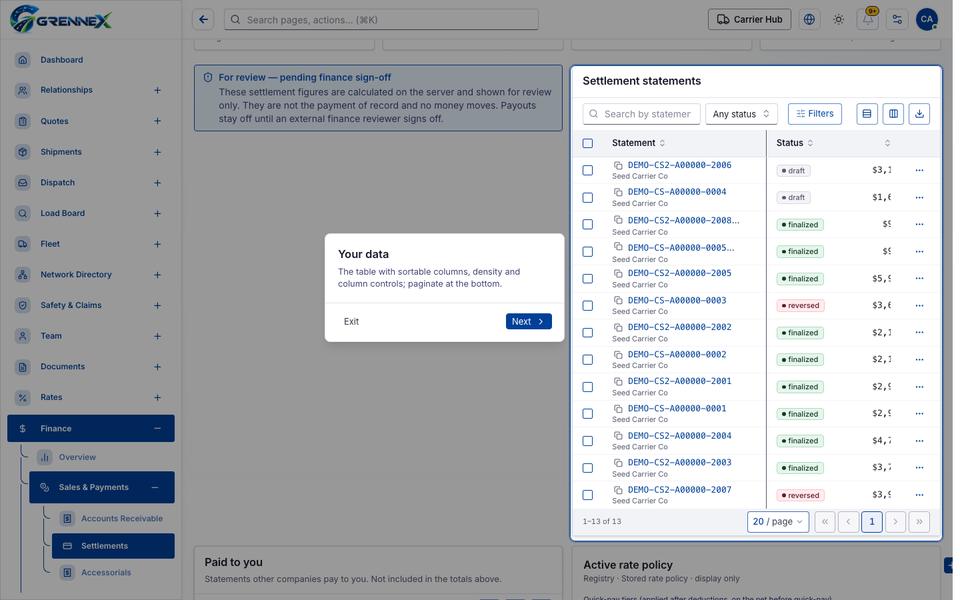The width and height of the screenshot is (960, 600).
Task: Check the row DEMO-CS-A00000-0002
Action: pos(588,359)
